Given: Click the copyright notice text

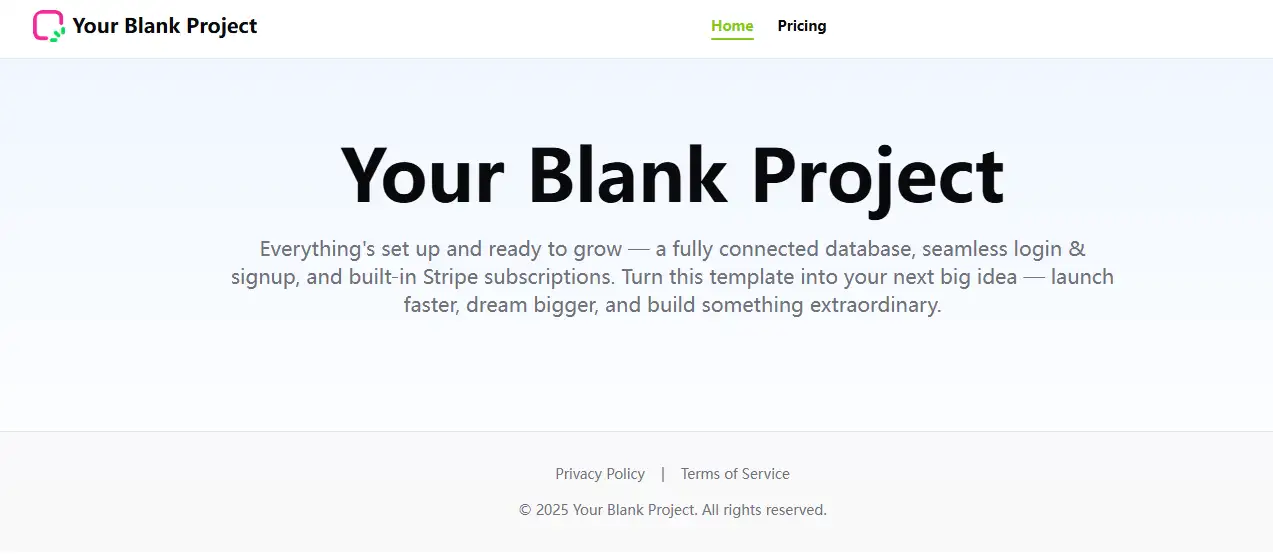Looking at the screenshot, I should coord(672,510).
